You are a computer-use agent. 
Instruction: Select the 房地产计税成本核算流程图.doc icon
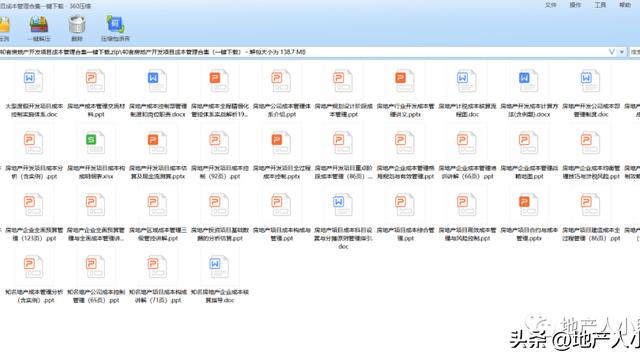[x=467, y=81]
